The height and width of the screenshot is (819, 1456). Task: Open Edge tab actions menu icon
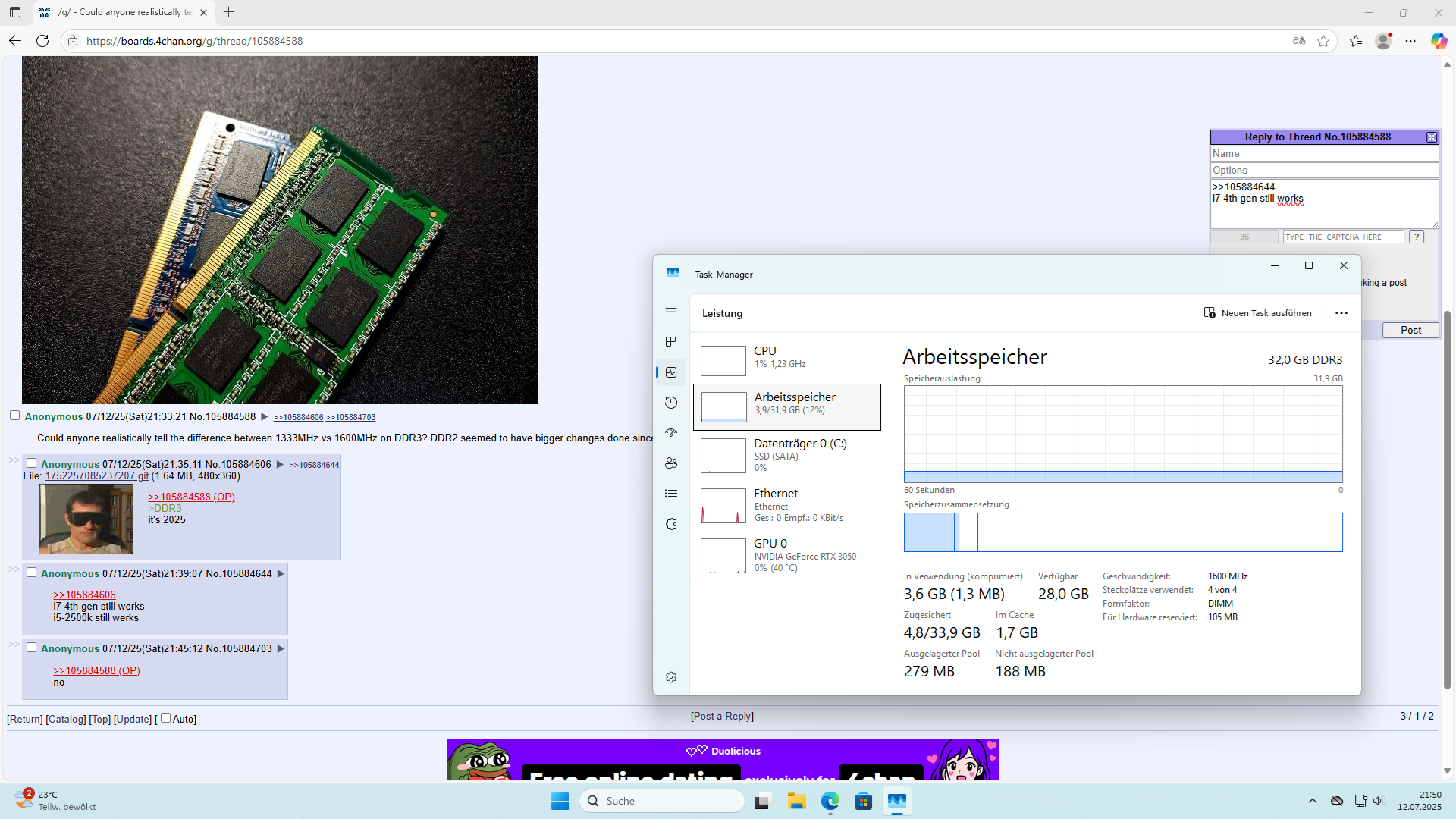coord(15,12)
